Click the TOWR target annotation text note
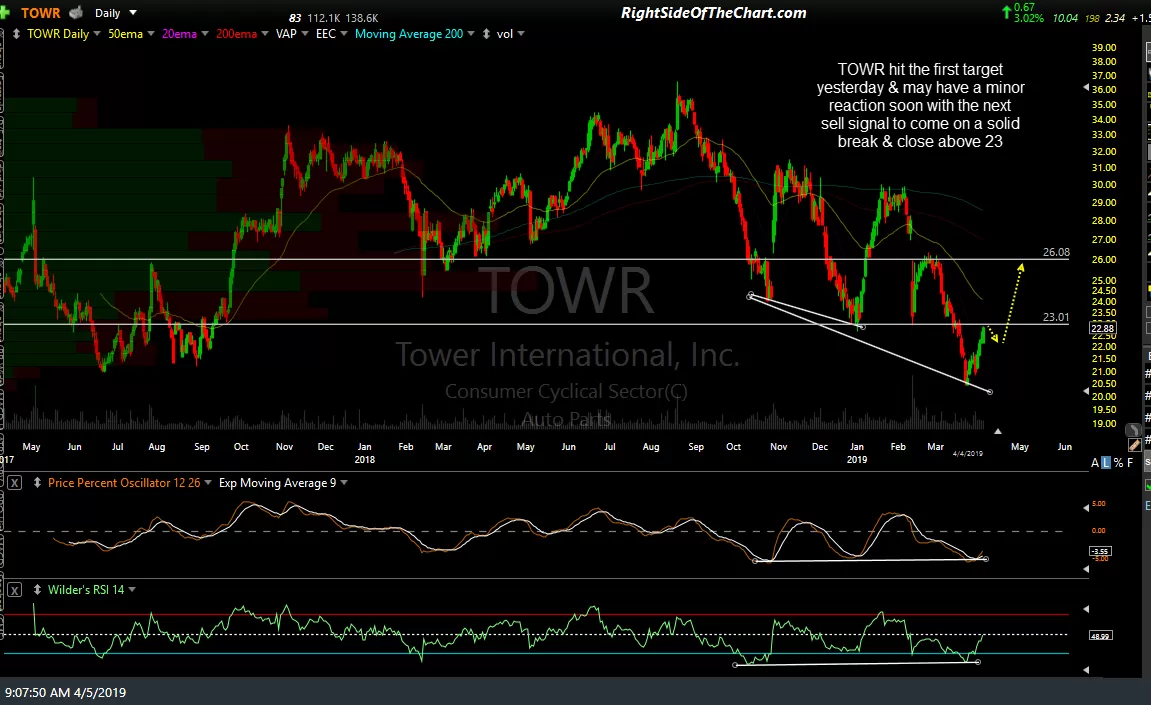 [x=921, y=106]
